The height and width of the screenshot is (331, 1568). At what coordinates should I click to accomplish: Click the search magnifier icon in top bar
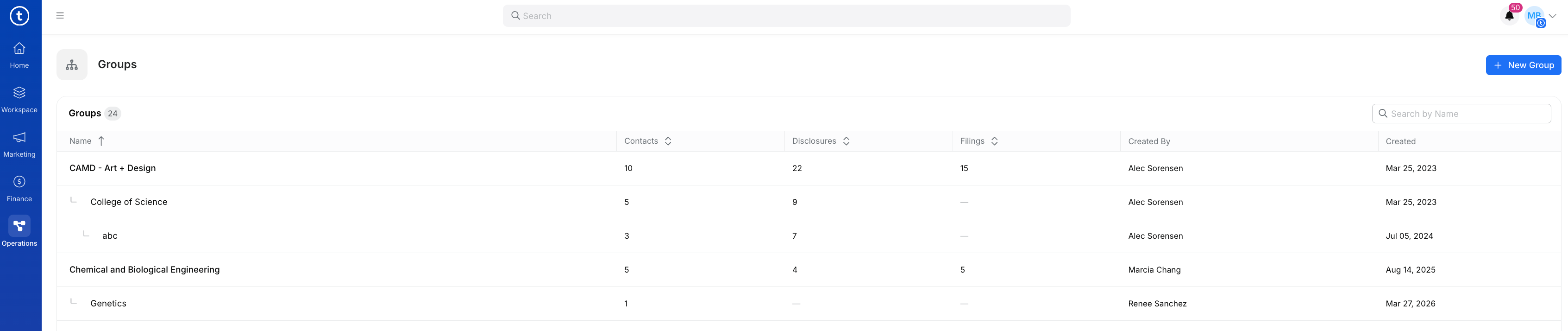pyautogui.click(x=515, y=16)
